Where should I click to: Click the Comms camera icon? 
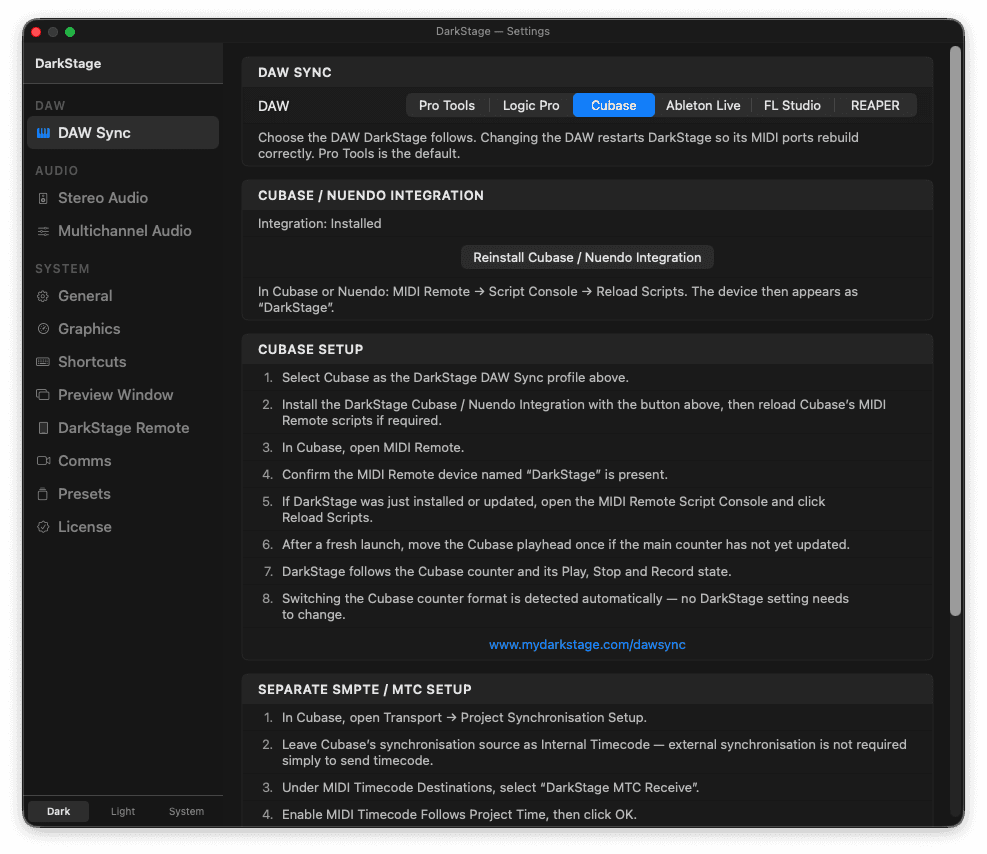tap(43, 461)
